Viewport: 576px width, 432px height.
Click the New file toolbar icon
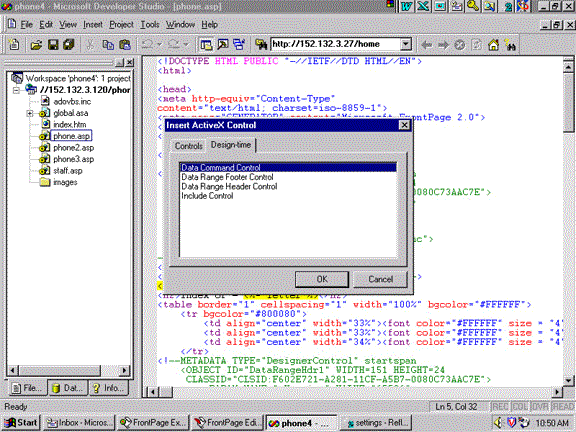pyautogui.click(x=14, y=45)
